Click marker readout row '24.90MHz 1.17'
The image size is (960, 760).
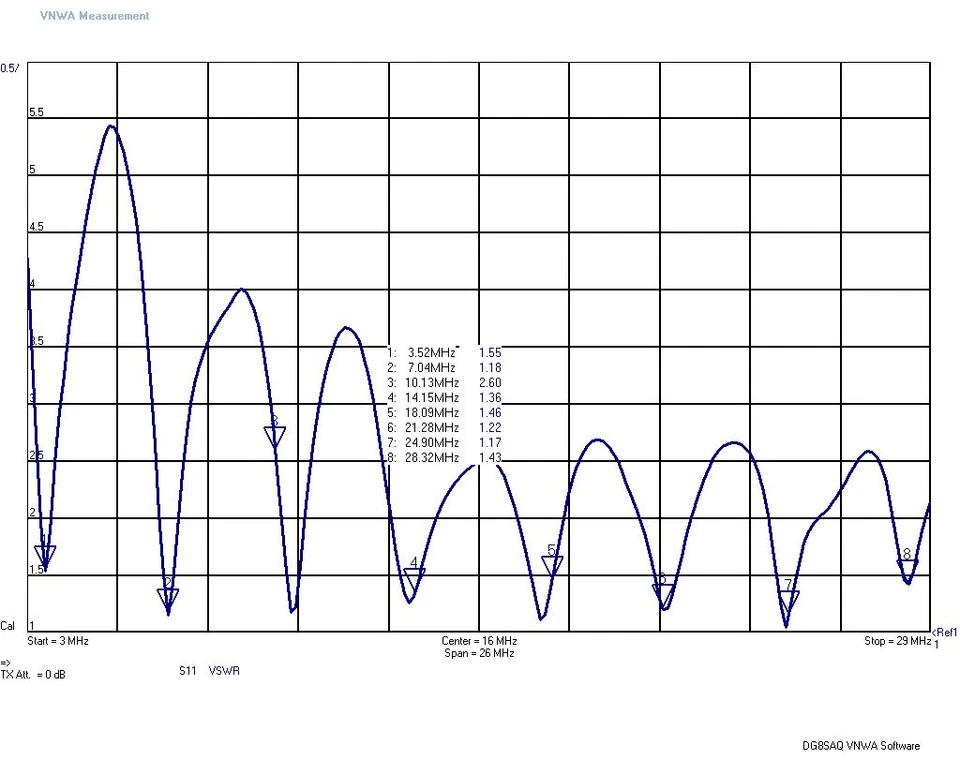444,443
